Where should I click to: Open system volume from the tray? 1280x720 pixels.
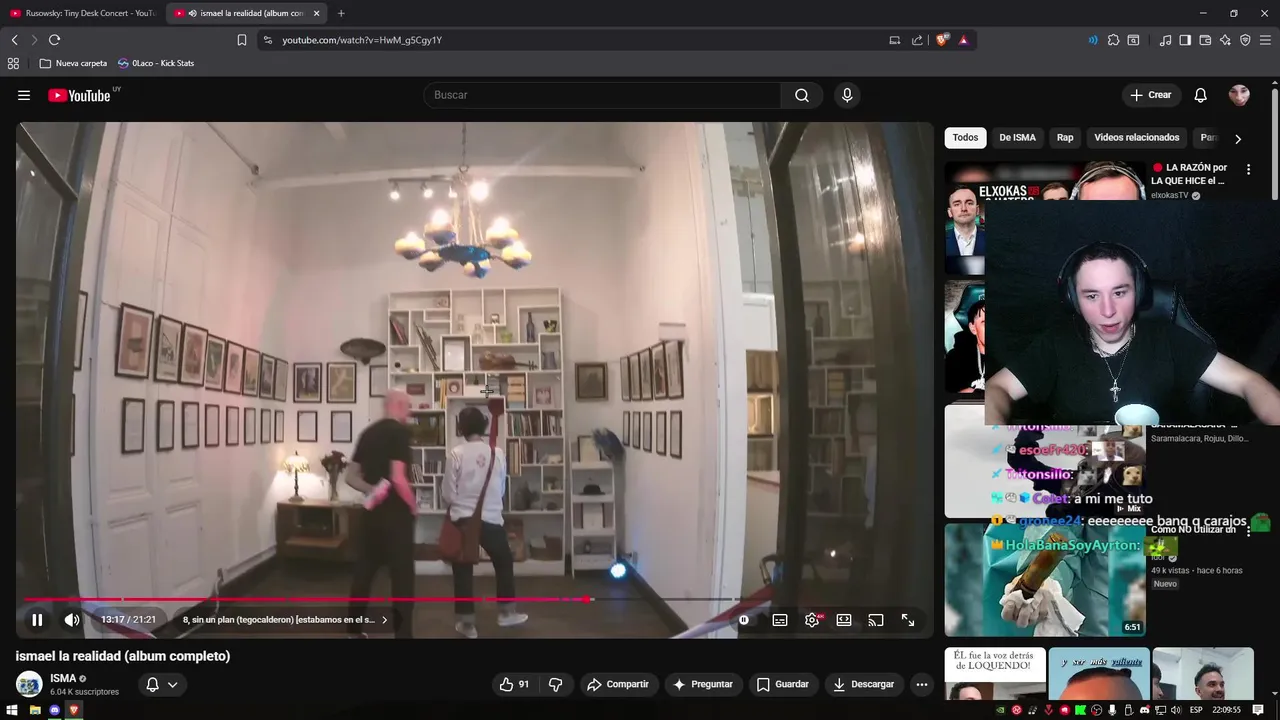tap(1176, 710)
